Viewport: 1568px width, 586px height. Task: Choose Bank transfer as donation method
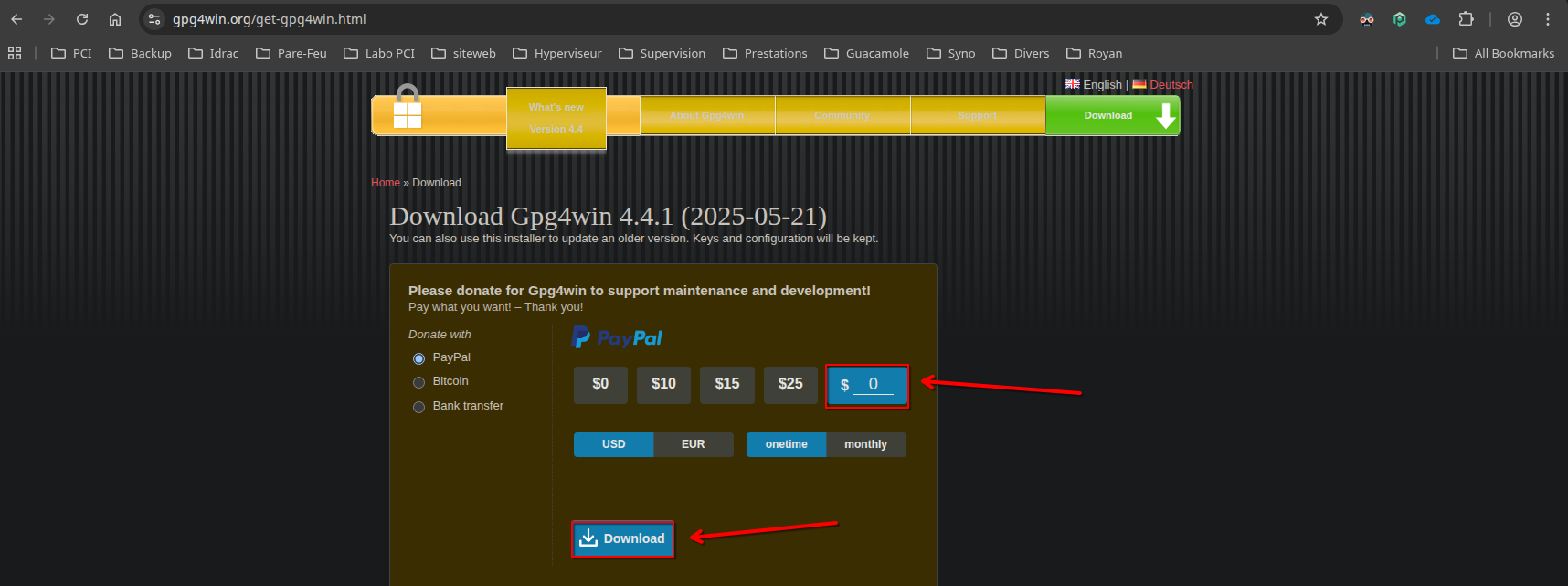point(419,407)
